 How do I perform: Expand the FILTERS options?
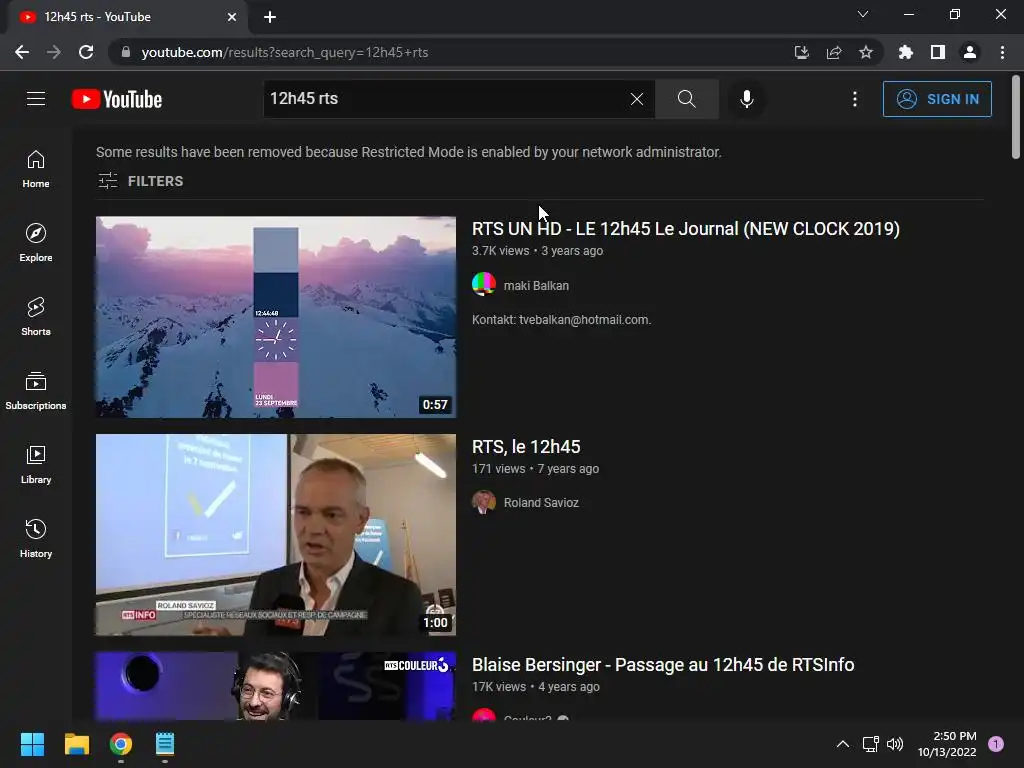click(140, 181)
